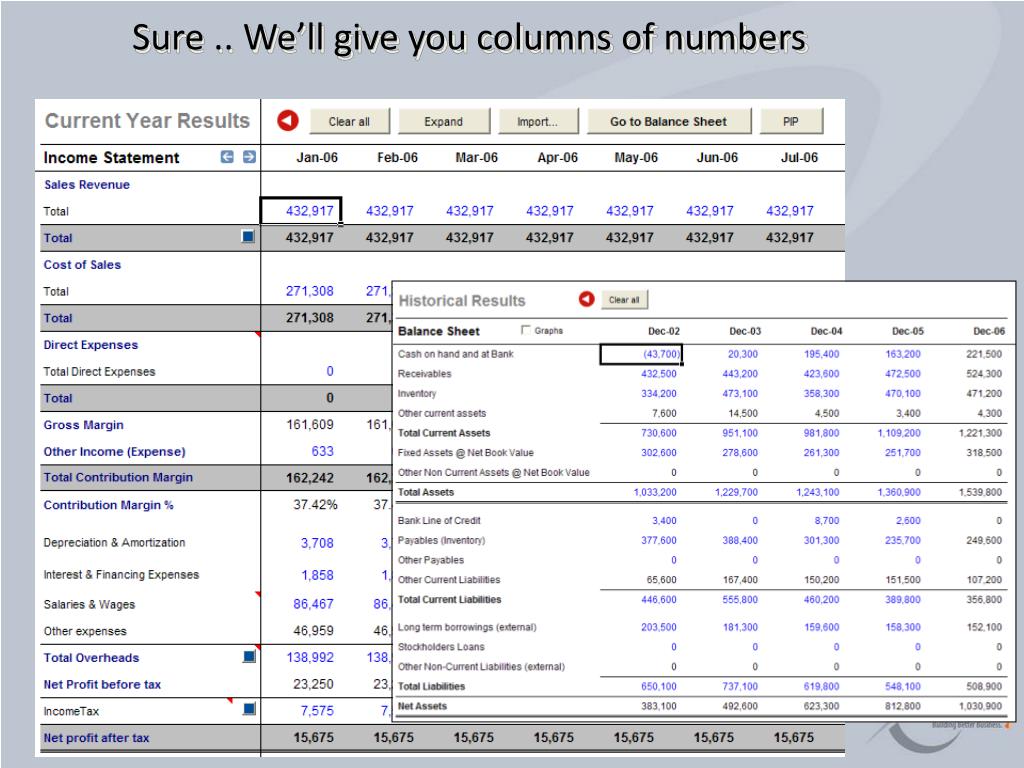Click the Salaries & Wages row label
Image resolution: width=1024 pixels, height=768 pixels.
pos(89,605)
